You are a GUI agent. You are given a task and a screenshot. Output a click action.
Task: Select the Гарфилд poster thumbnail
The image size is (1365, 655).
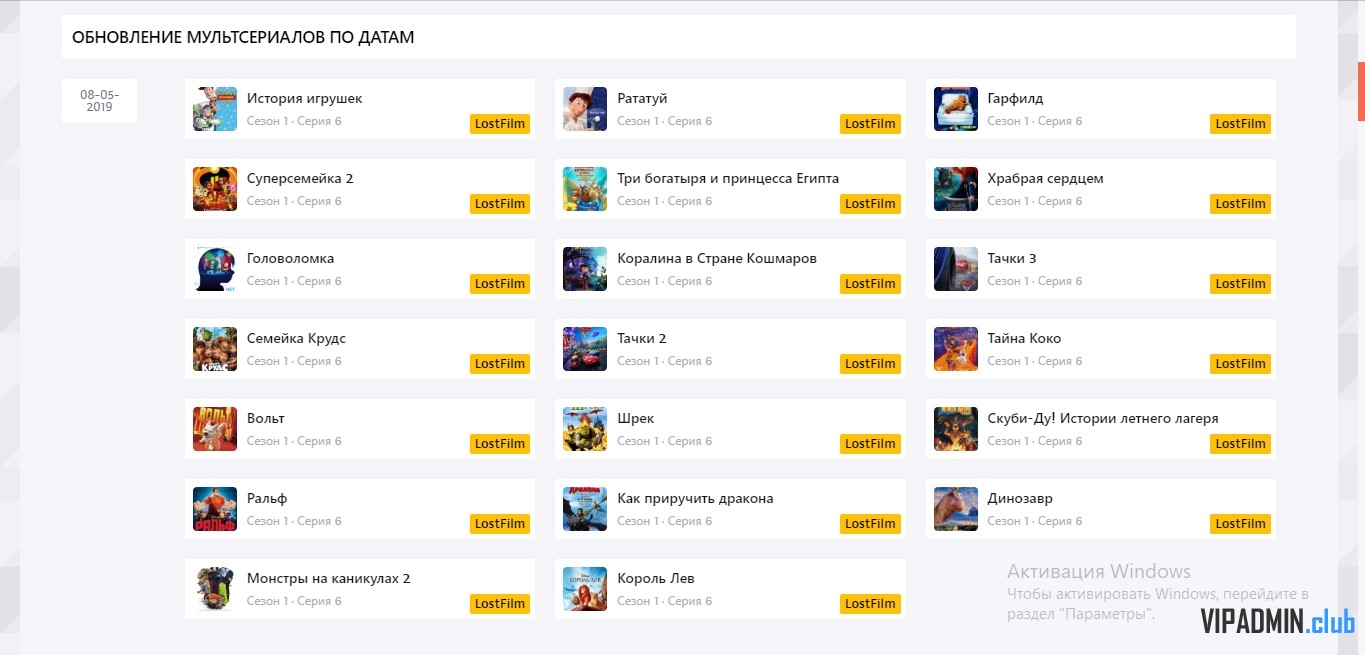(956, 109)
